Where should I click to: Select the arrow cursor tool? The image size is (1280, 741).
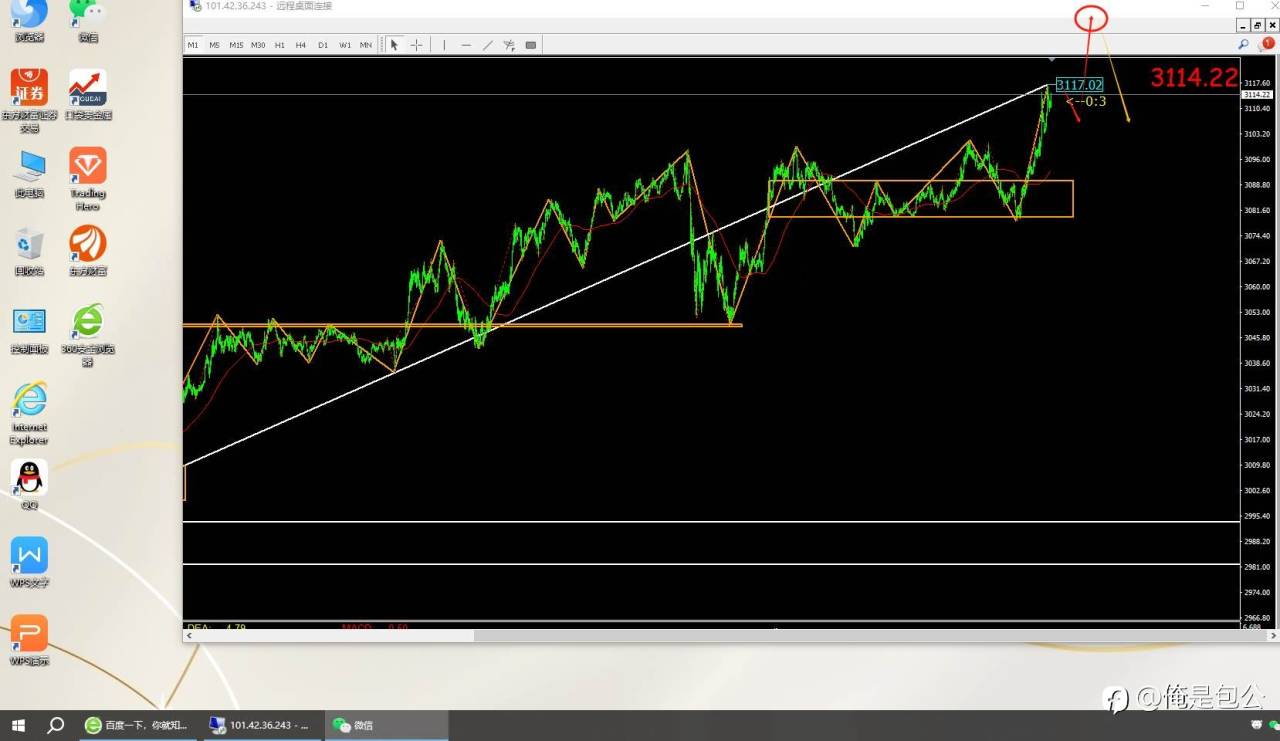click(x=394, y=45)
